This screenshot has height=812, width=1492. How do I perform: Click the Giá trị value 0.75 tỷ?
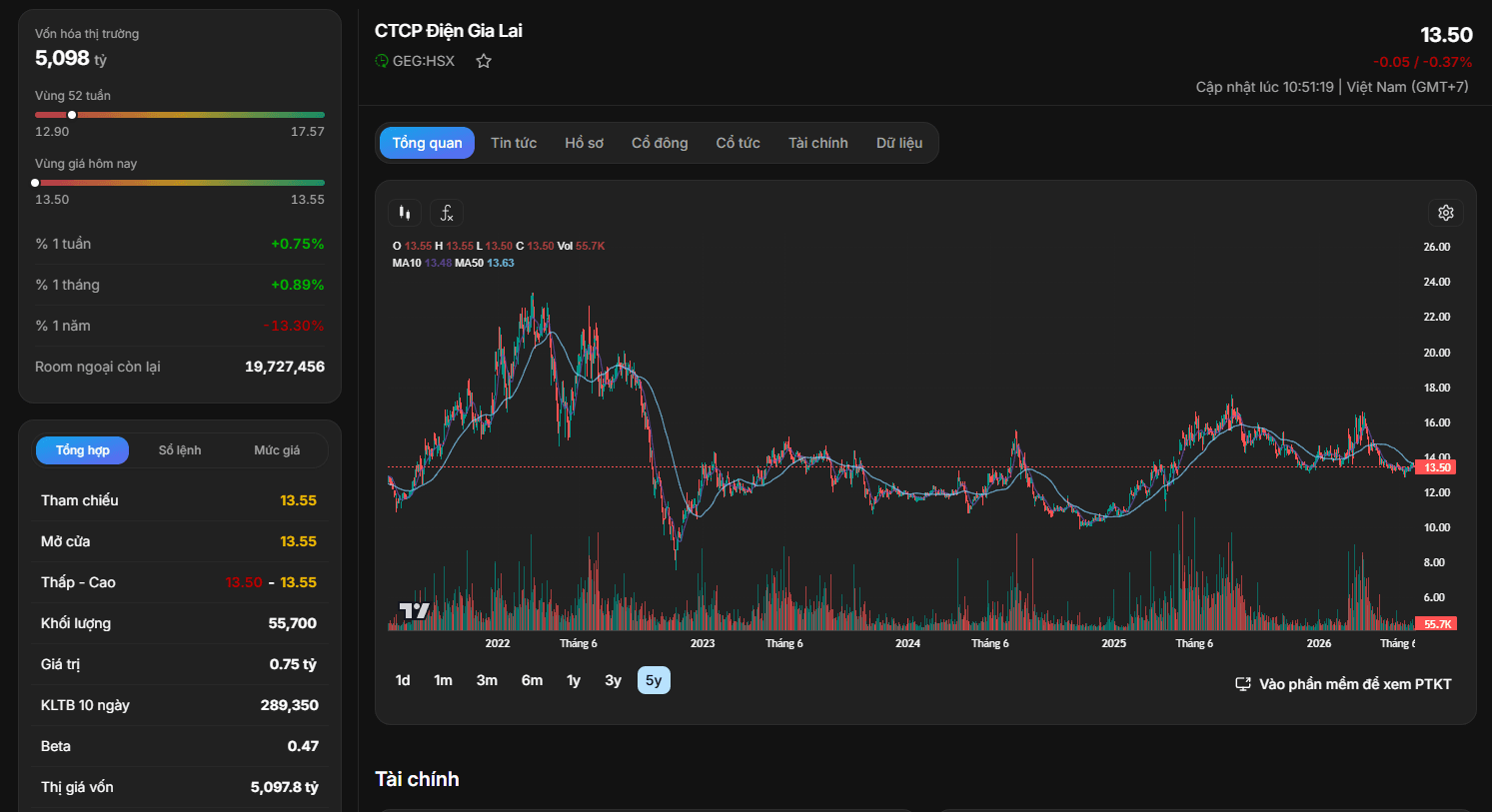(293, 664)
